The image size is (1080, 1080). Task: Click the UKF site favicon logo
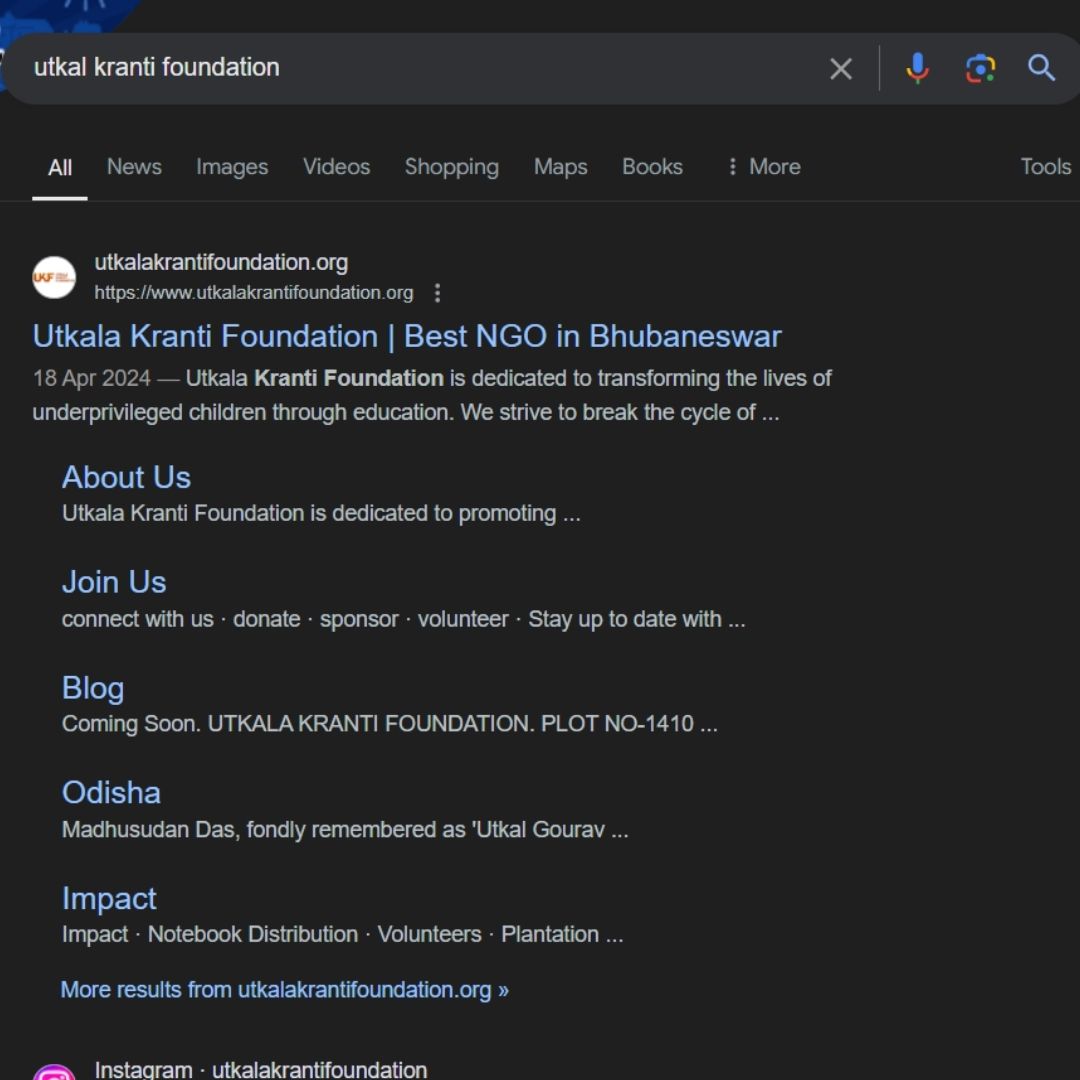[x=54, y=278]
